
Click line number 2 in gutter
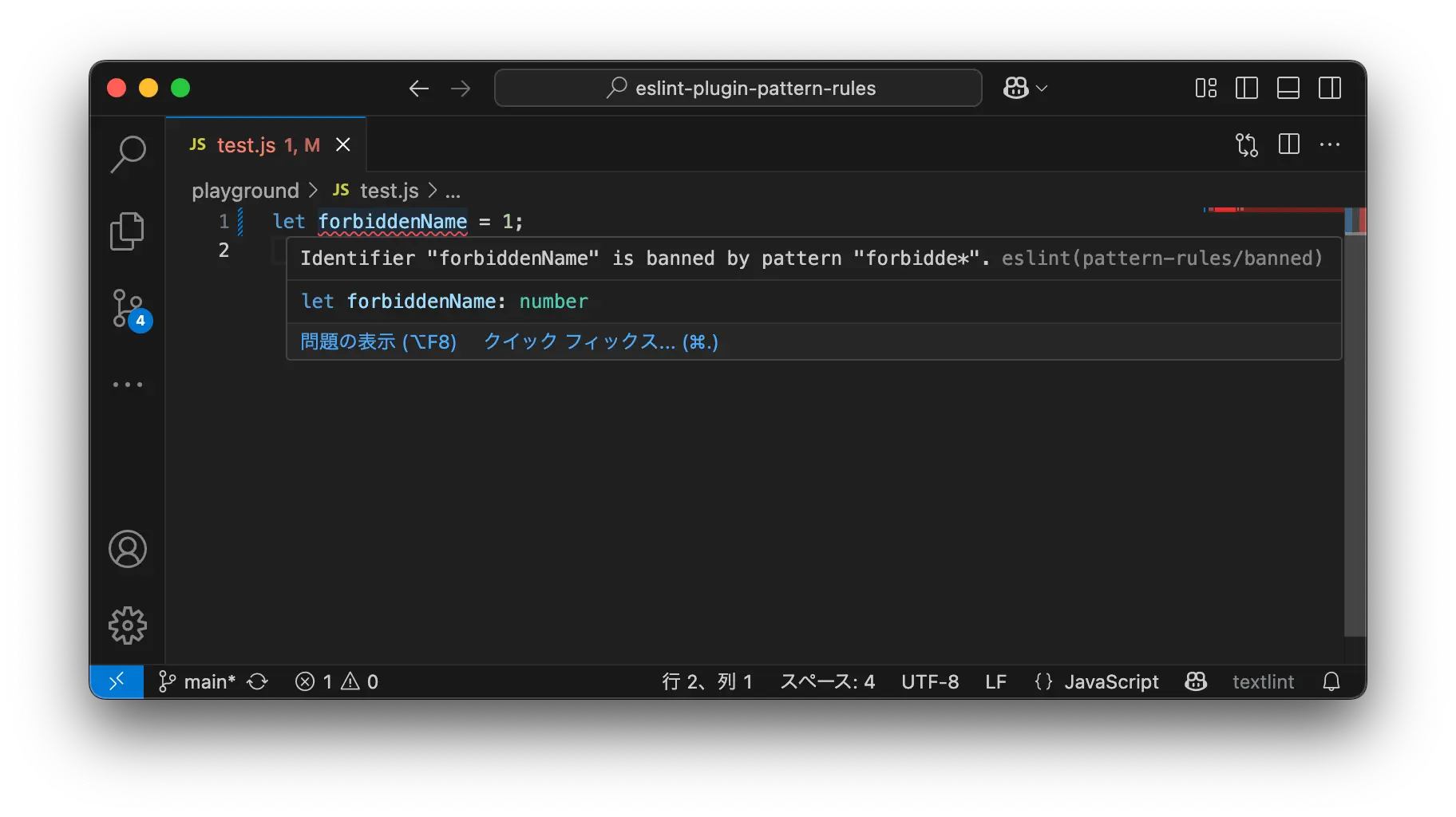(x=224, y=251)
